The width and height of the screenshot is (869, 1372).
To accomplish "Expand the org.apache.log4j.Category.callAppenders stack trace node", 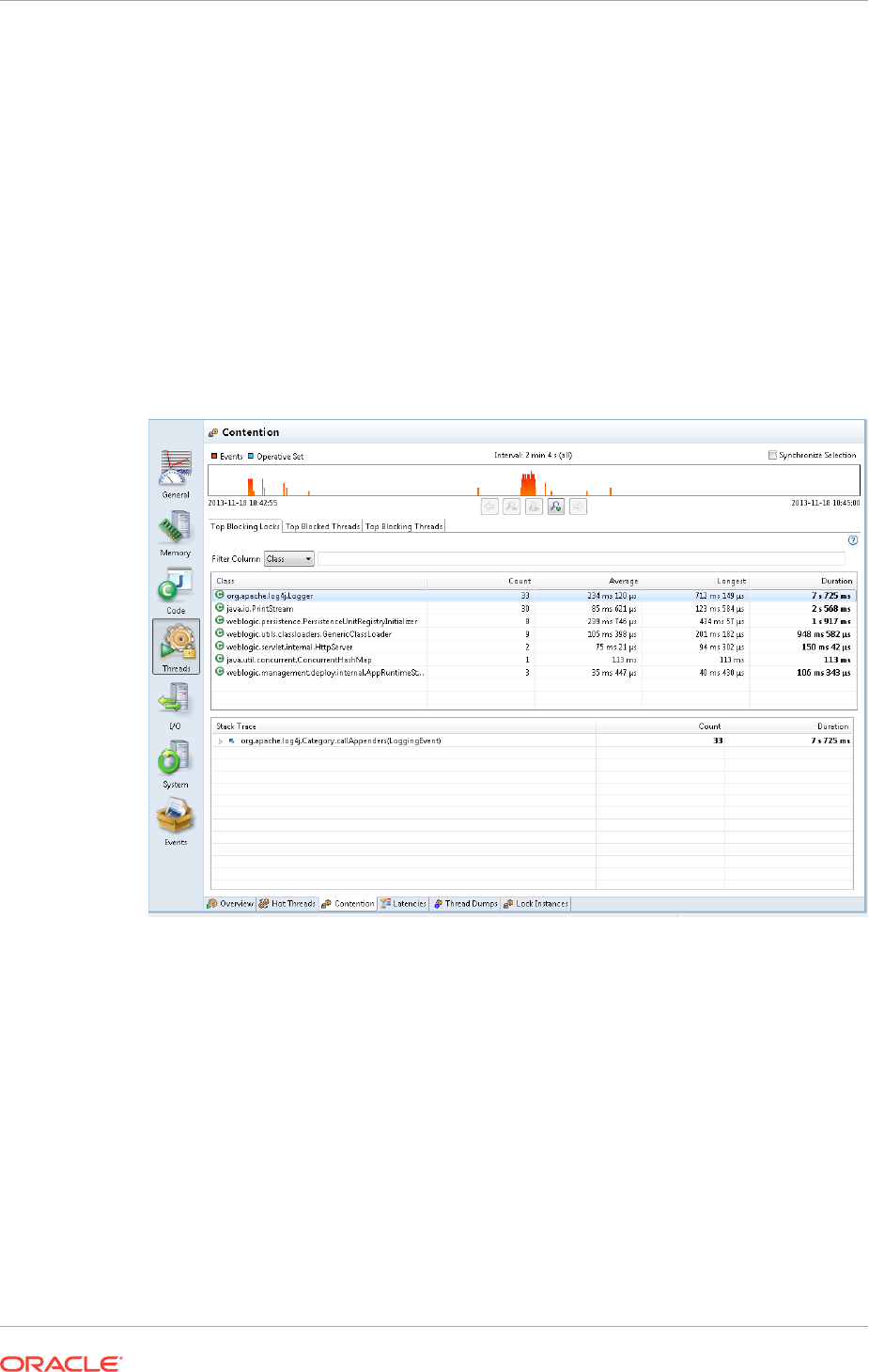I will [x=221, y=741].
